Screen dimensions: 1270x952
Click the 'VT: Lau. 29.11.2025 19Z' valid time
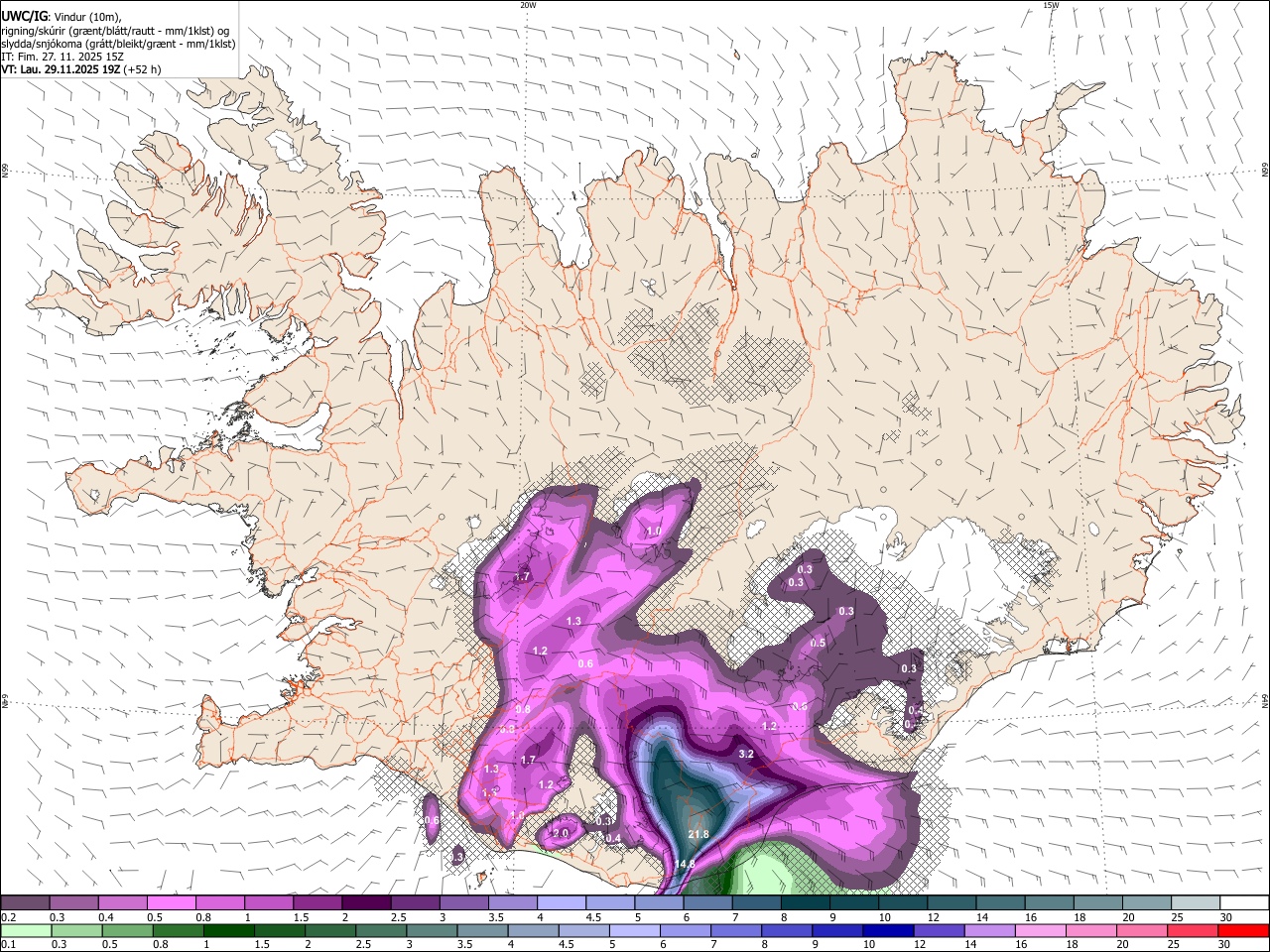pos(61,70)
